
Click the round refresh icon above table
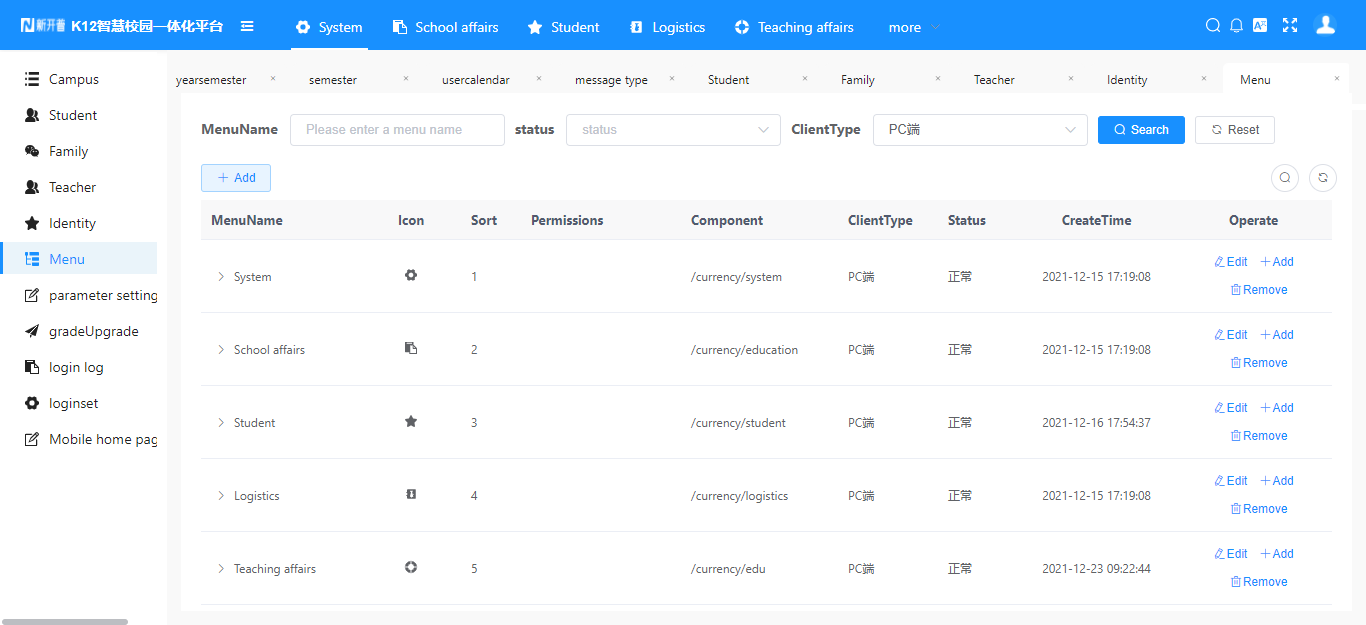point(1323,178)
